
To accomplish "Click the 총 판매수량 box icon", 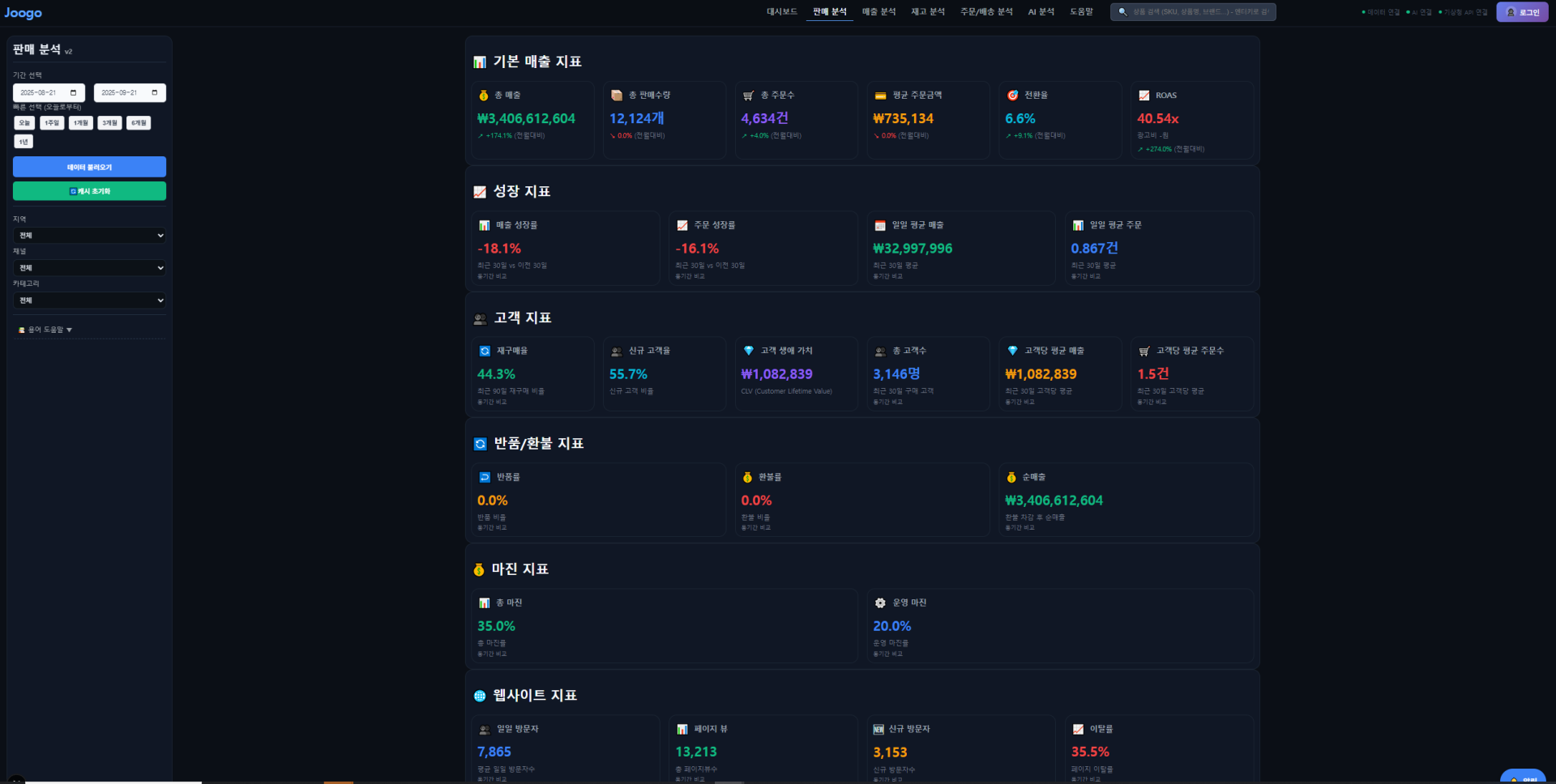I will coord(617,96).
